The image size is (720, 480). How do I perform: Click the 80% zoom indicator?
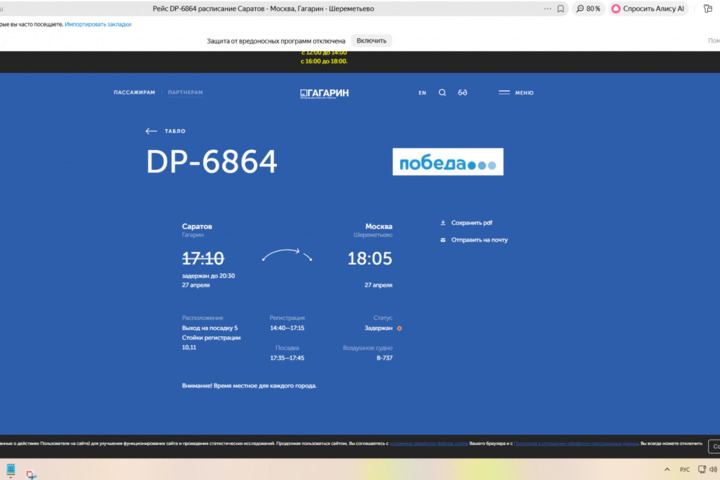[588, 8]
